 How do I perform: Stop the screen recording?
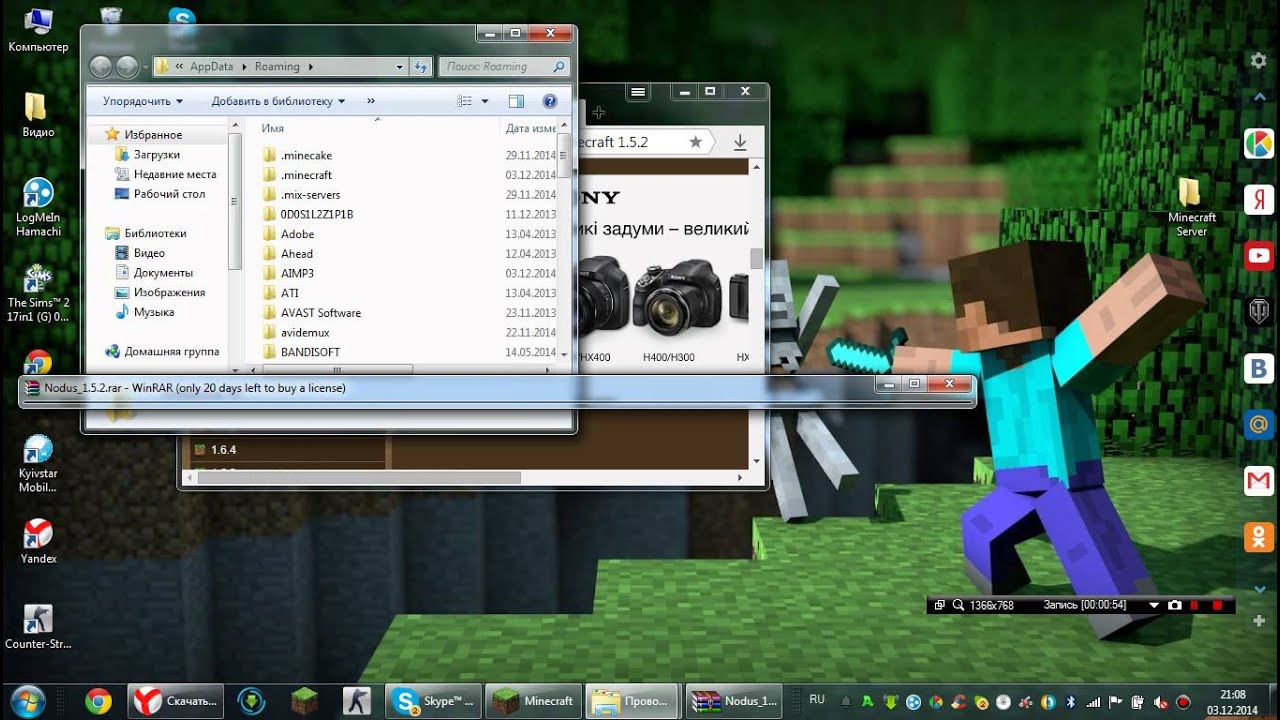[1217, 605]
